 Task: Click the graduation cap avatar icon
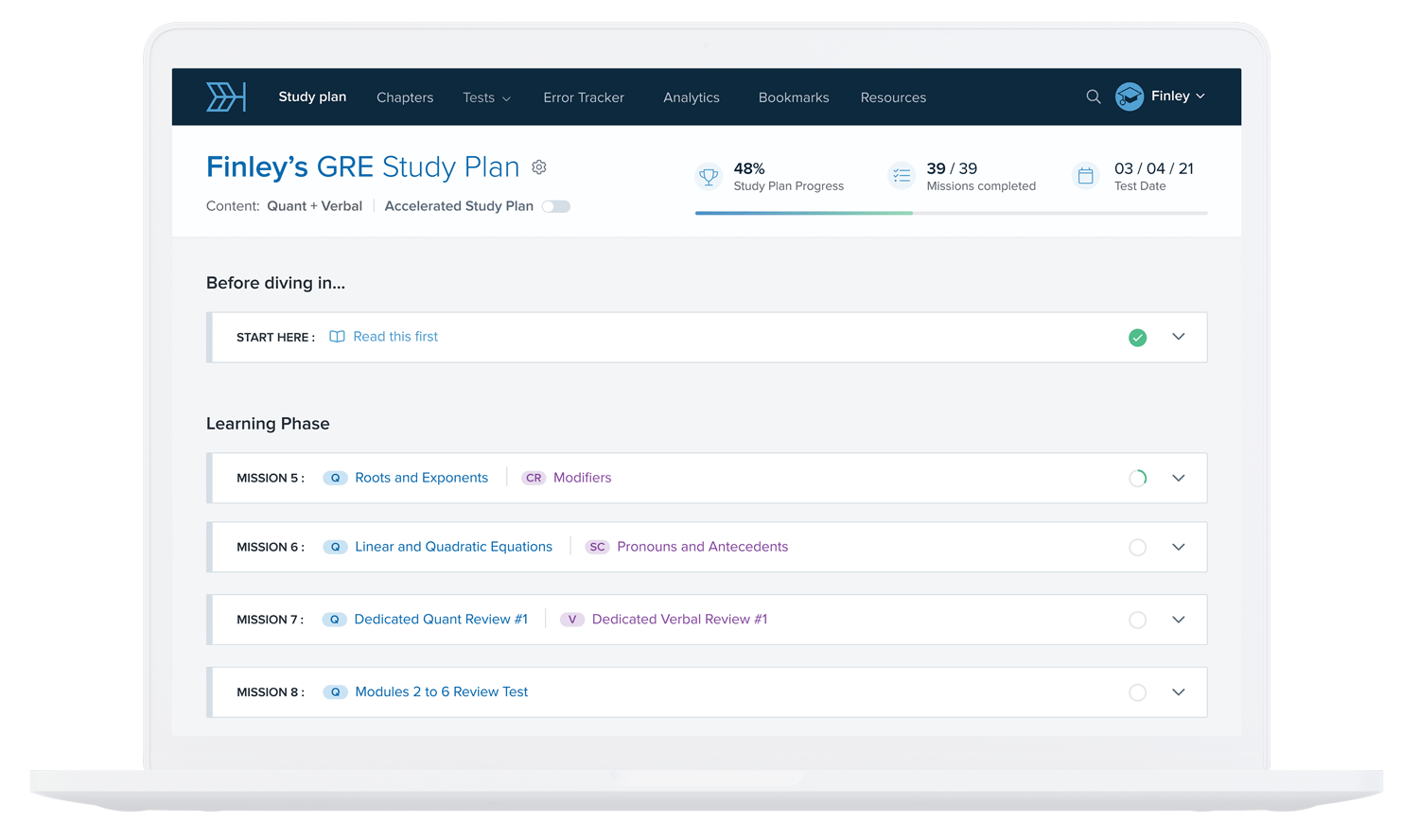click(x=1129, y=96)
